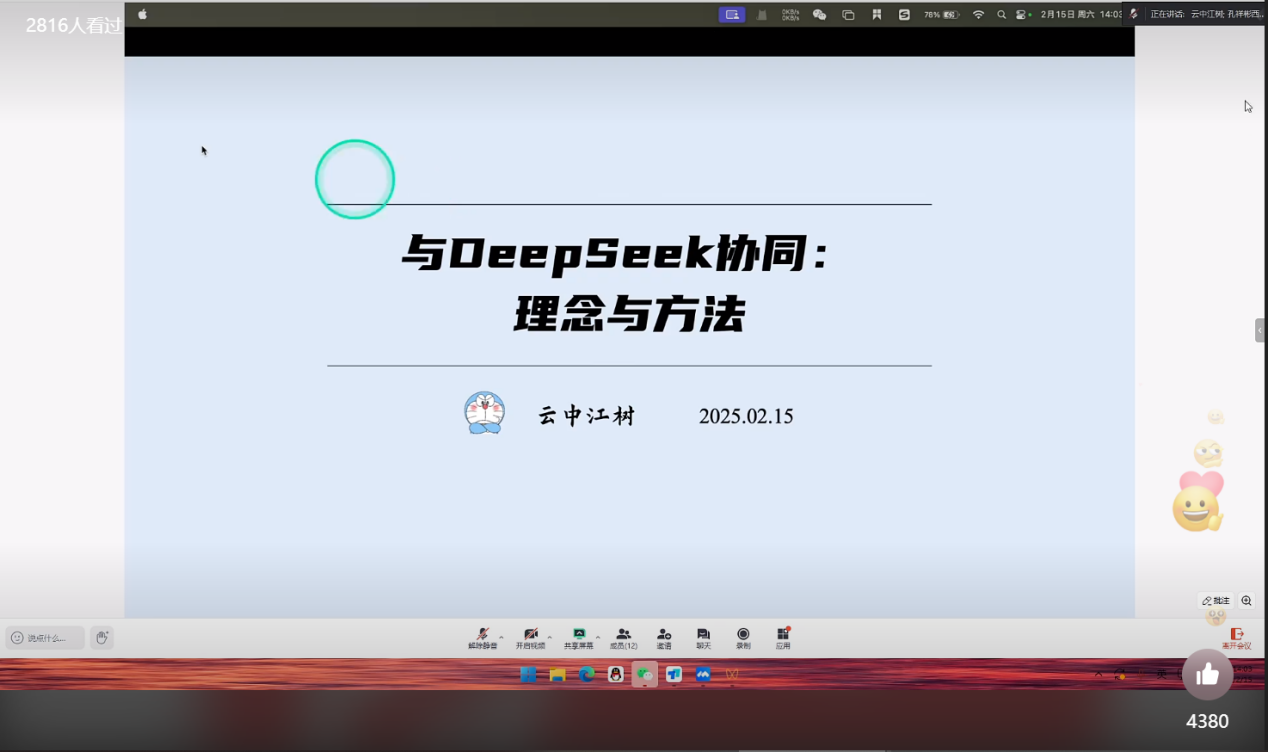This screenshot has width=1268, height=752.
Task: Open Control Center in the menu bar
Action: pos(1022,15)
